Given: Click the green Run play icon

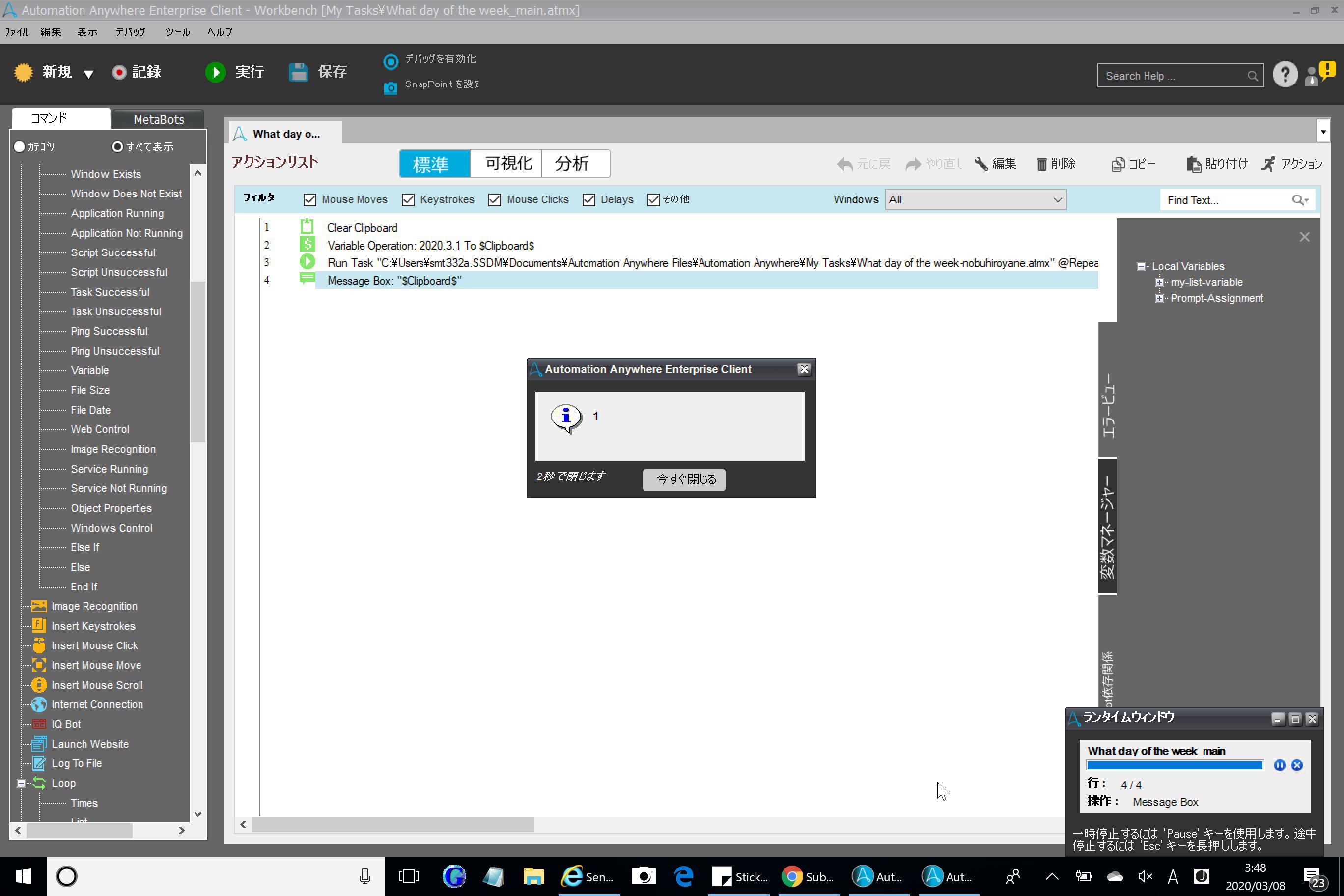Looking at the screenshot, I should coord(216,72).
